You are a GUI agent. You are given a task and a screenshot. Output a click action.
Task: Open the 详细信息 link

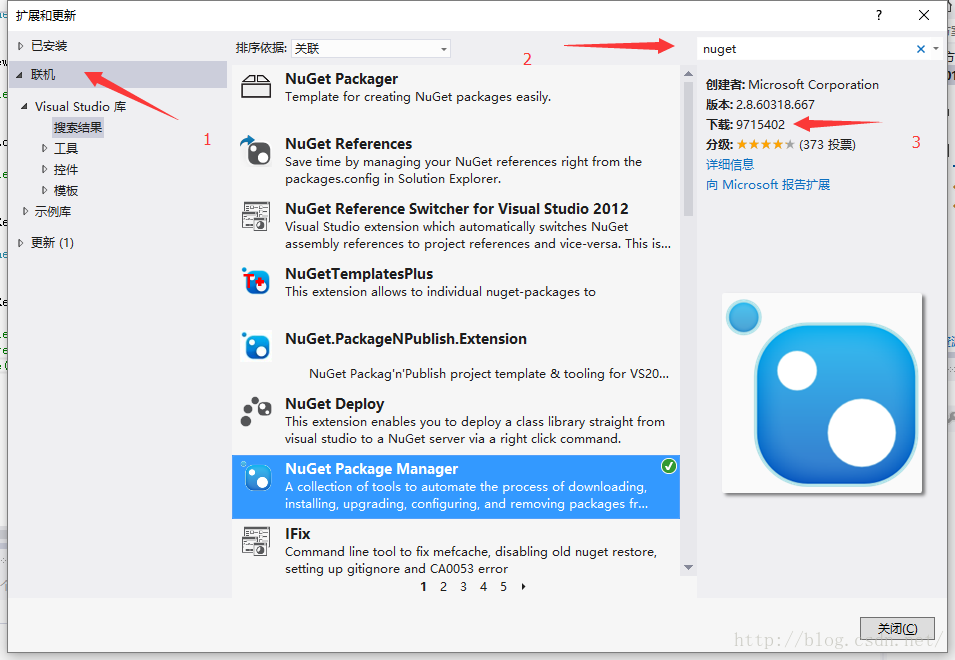730,164
